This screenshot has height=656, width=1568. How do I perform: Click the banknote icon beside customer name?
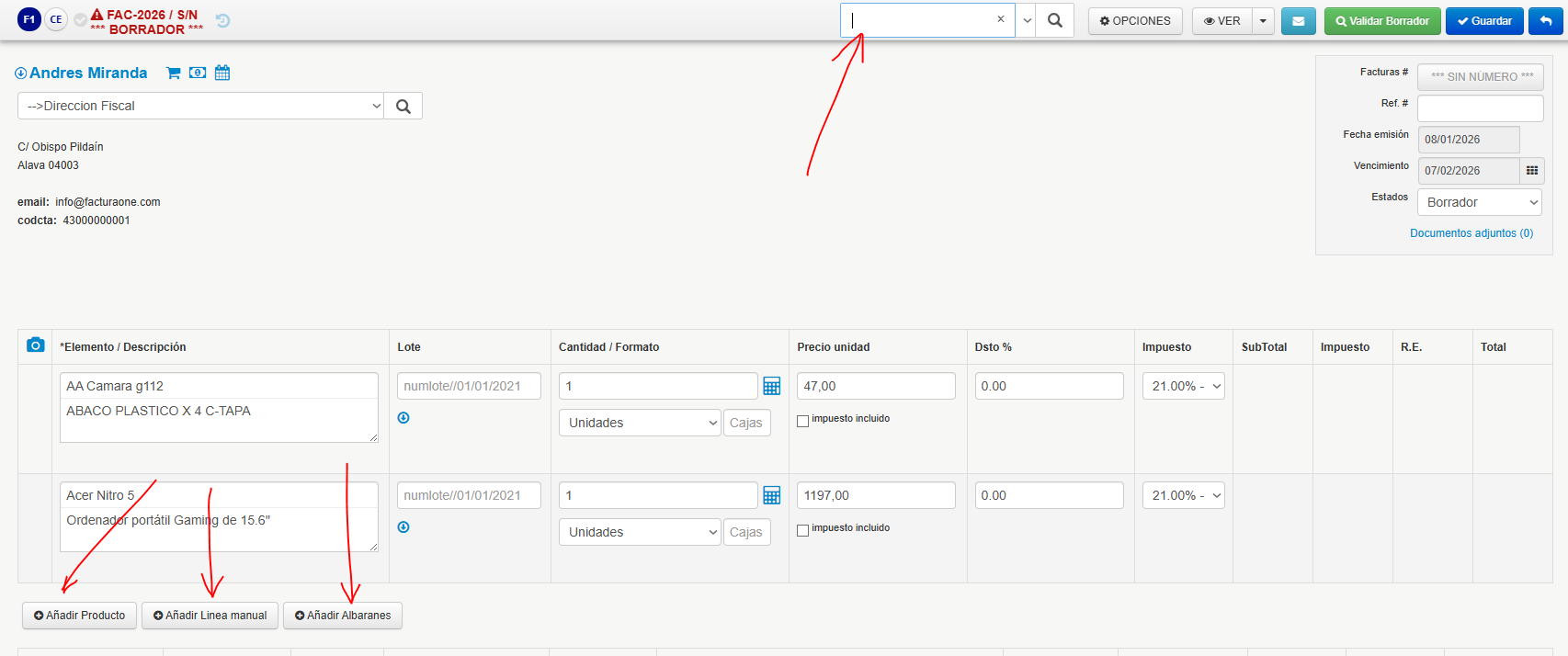pyautogui.click(x=198, y=73)
